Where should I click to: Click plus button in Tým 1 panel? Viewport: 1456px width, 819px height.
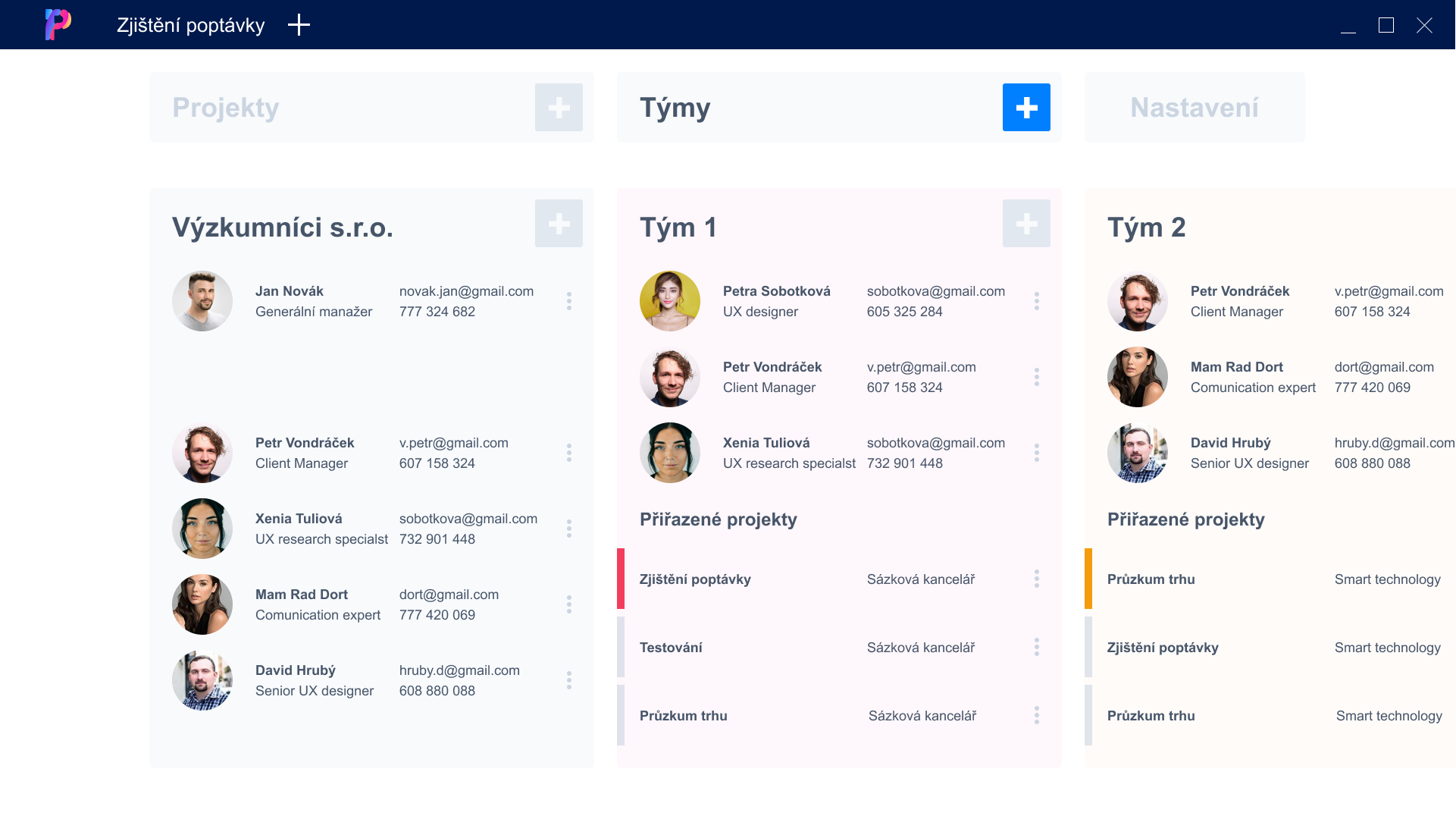pyautogui.click(x=1026, y=224)
